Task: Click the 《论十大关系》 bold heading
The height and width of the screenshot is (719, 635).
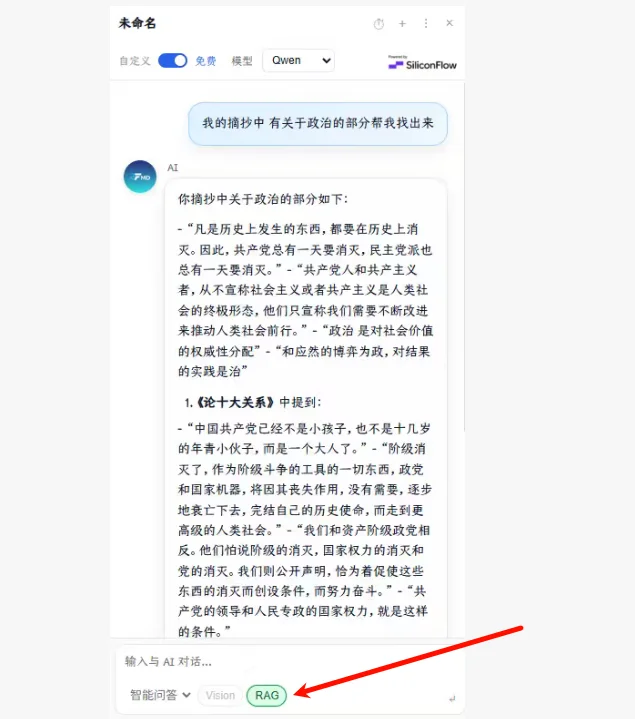Action: [235, 403]
